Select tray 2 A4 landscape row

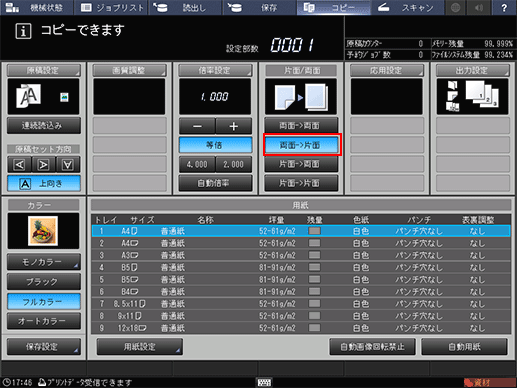click(x=301, y=243)
